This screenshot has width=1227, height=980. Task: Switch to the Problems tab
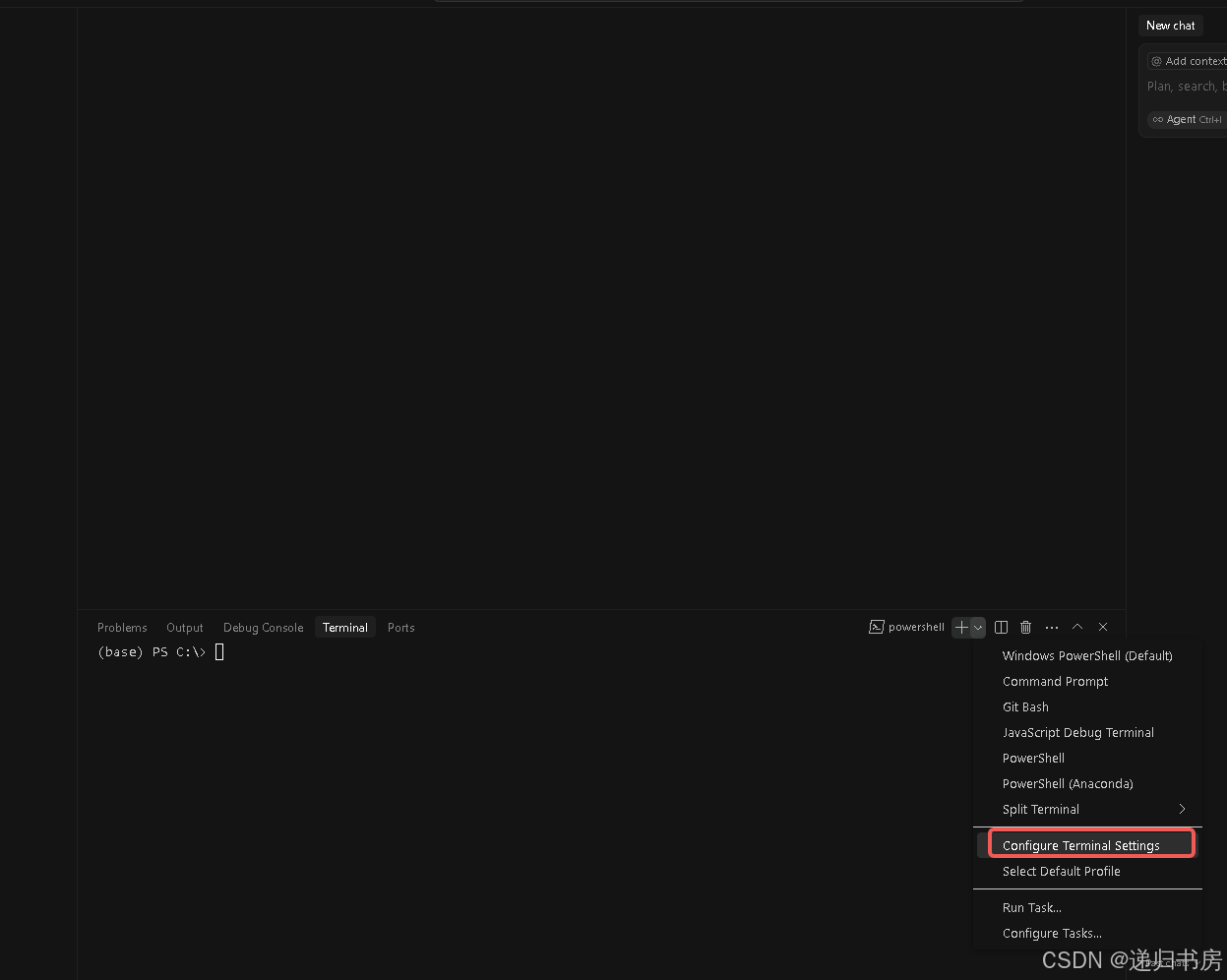pos(122,627)
